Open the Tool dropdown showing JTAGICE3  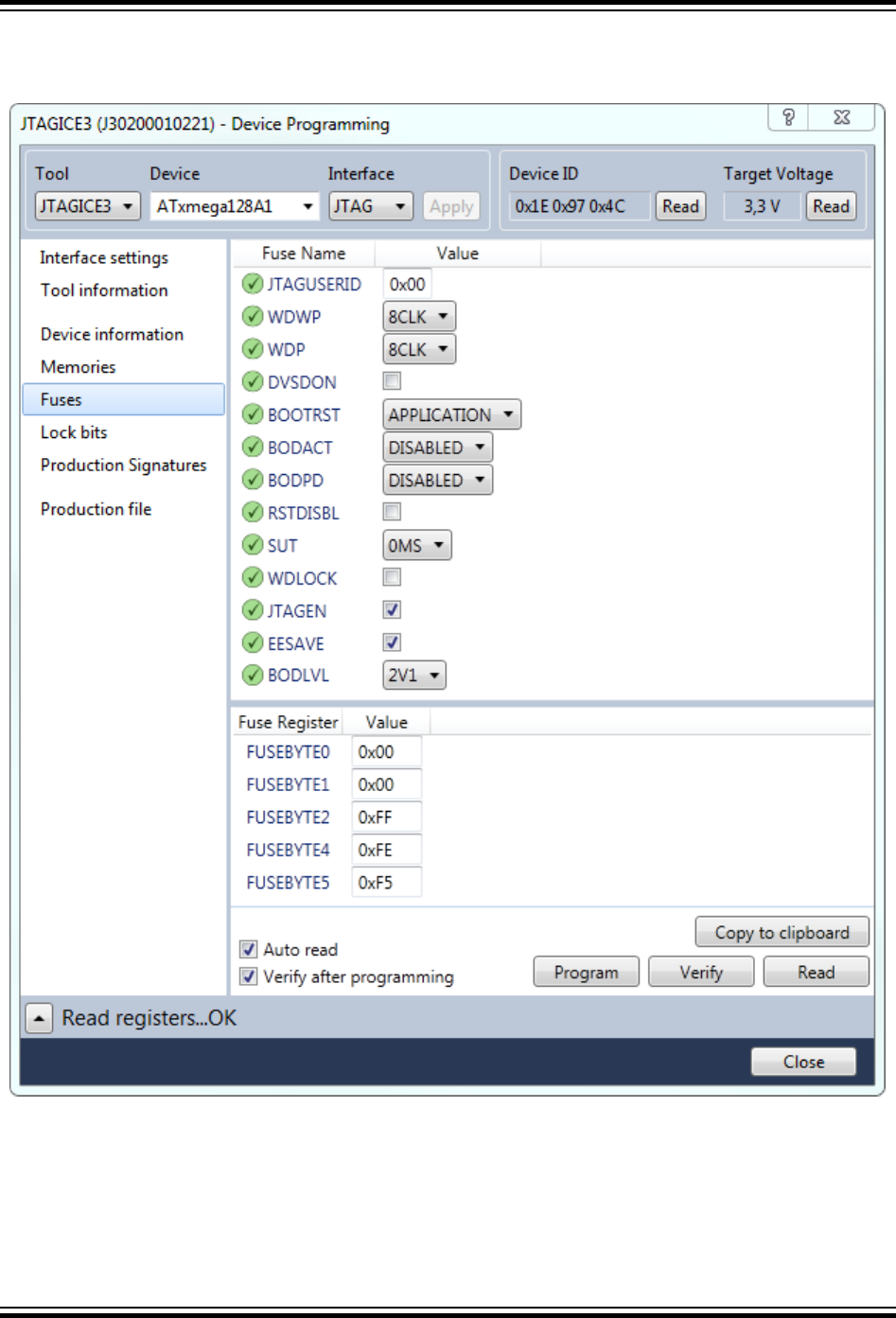coord(88,206)
